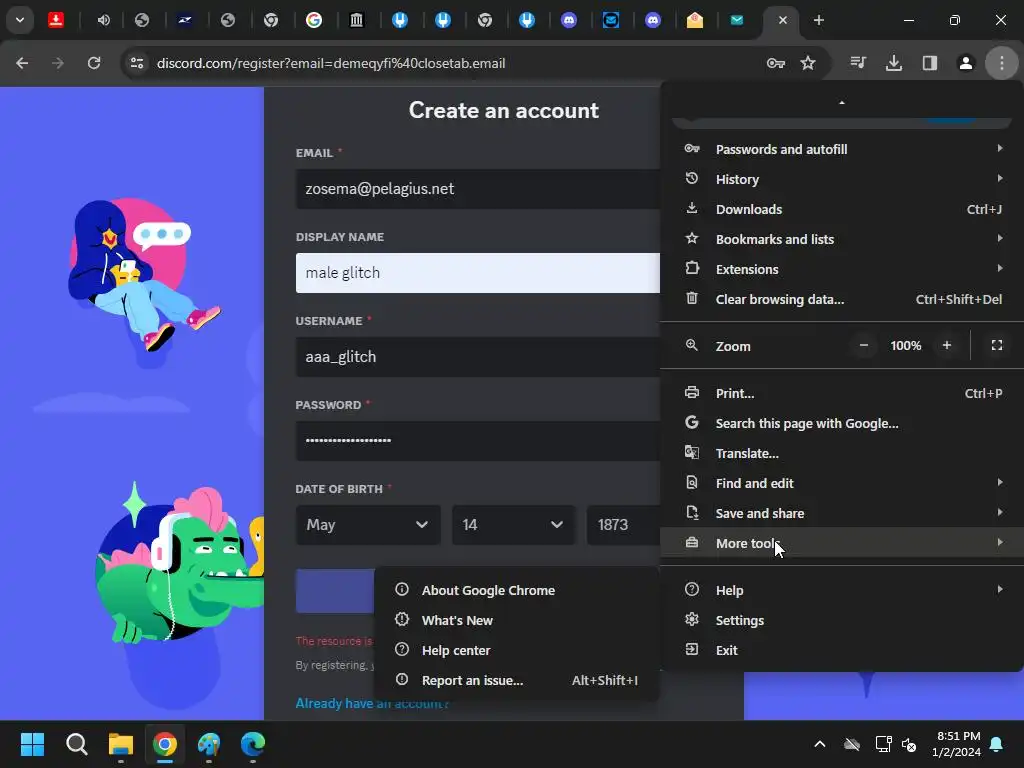The height and width of the screenshot is (768, 1024).
Task: Open Help center
Action: [x=517, y=650]
